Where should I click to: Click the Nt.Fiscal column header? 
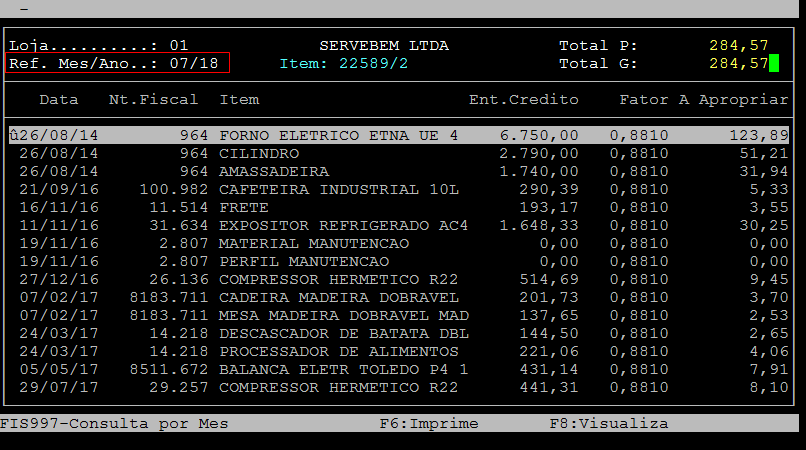(x=153, y=100)
